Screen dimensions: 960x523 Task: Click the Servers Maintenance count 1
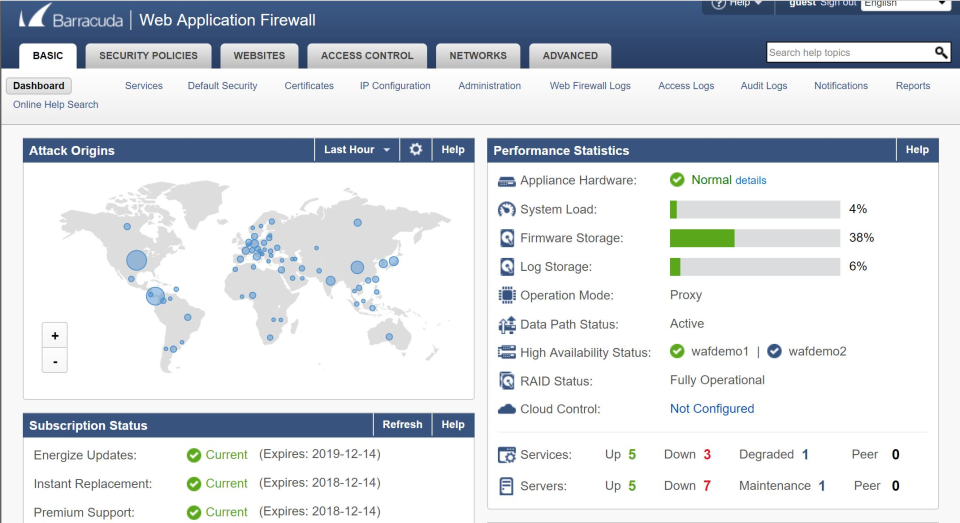[822, 486]
